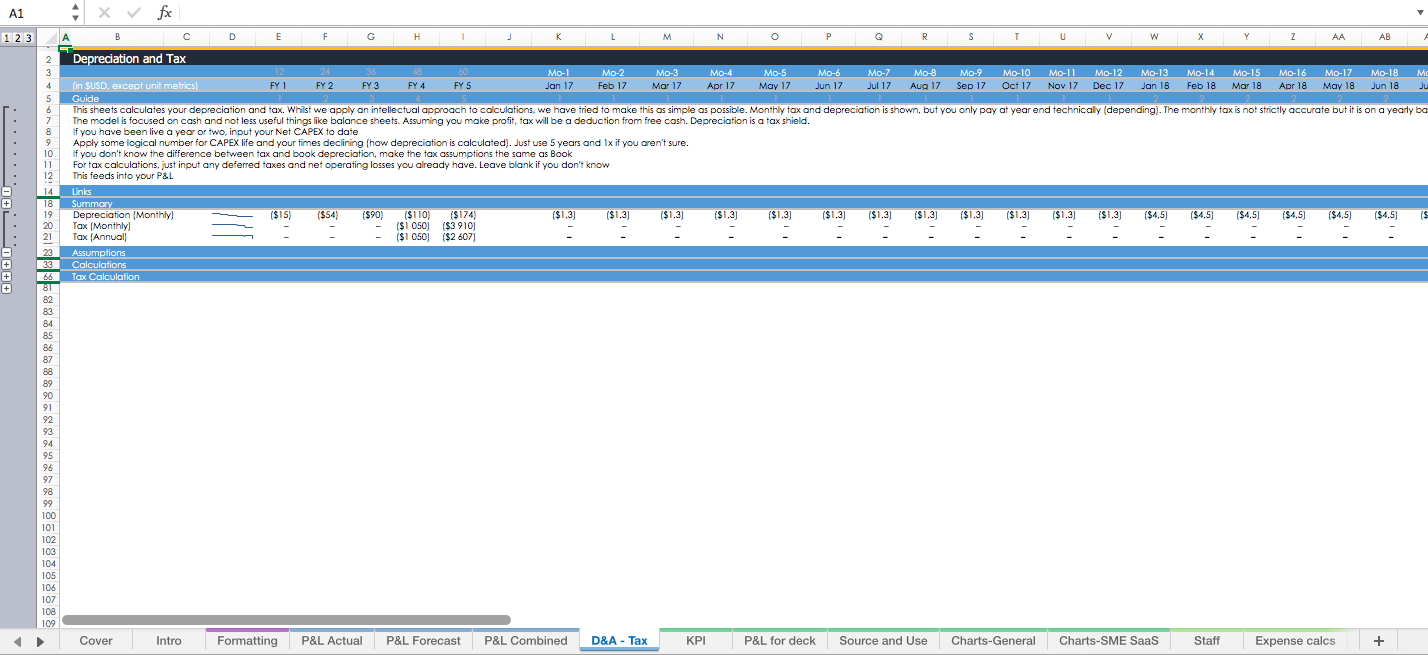Open the P&L for deck tab
Image resolution: width=1428 pixels, height=655 pixels.
click(x=780, y=641)
